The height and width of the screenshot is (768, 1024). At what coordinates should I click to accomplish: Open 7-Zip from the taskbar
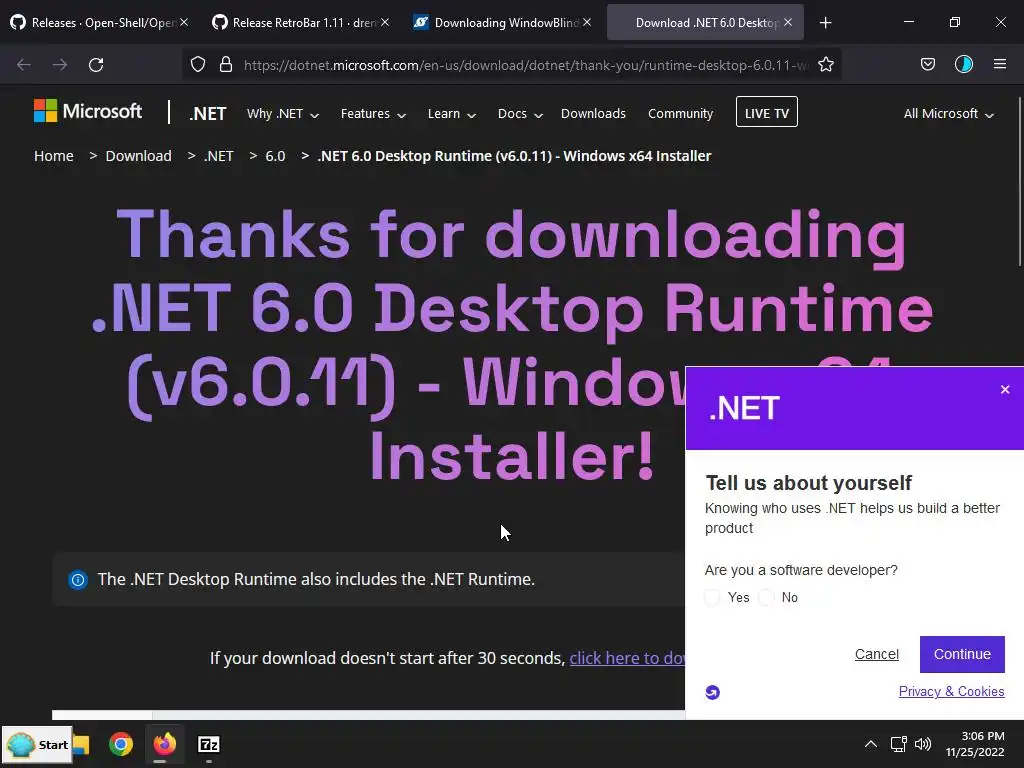[x=208, y=744]
